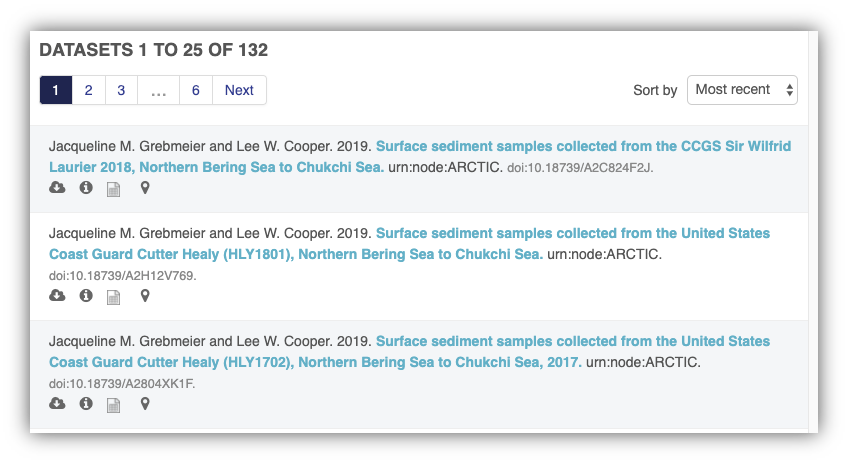Open info icon for HLY1801 dataset
This screenshot has width=848, height=462.
click(x=86, y=296)
